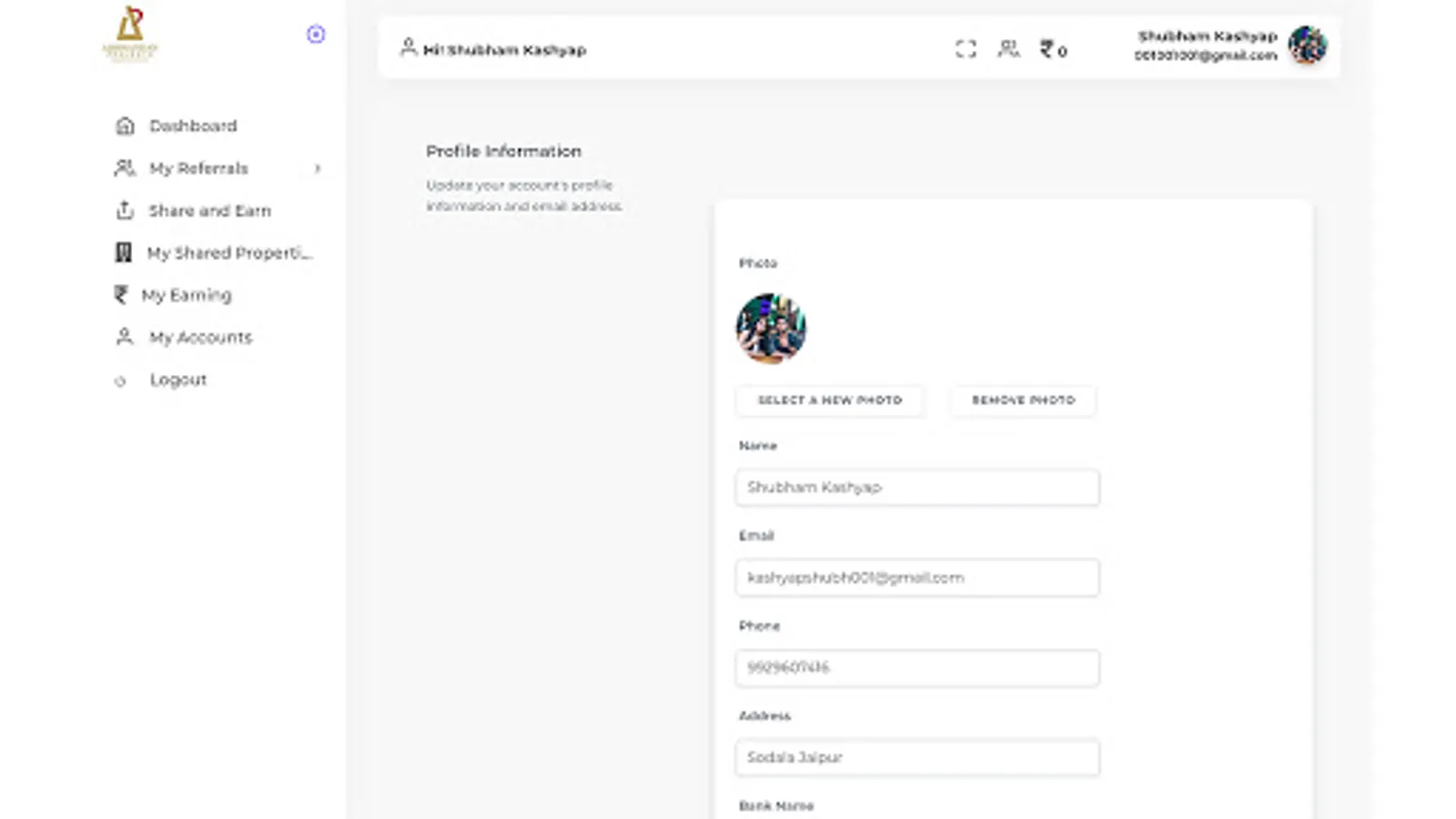Click the company logo in the sidebar

pyautogui.click(x=130, y=35)
